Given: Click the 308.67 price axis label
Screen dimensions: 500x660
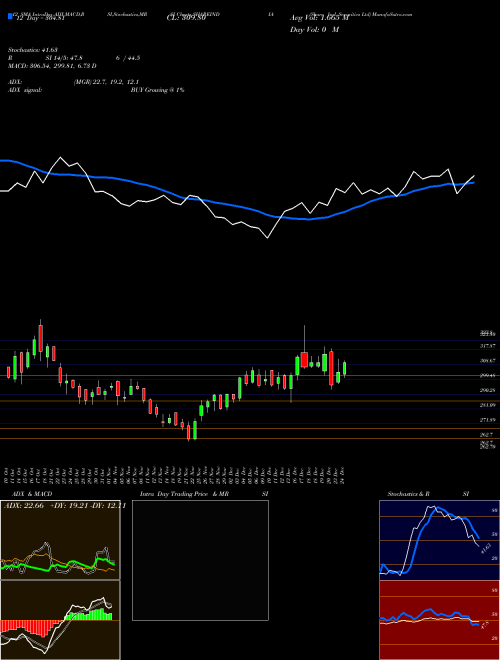Looking at the screenshot, I should (x=489, y=361).
